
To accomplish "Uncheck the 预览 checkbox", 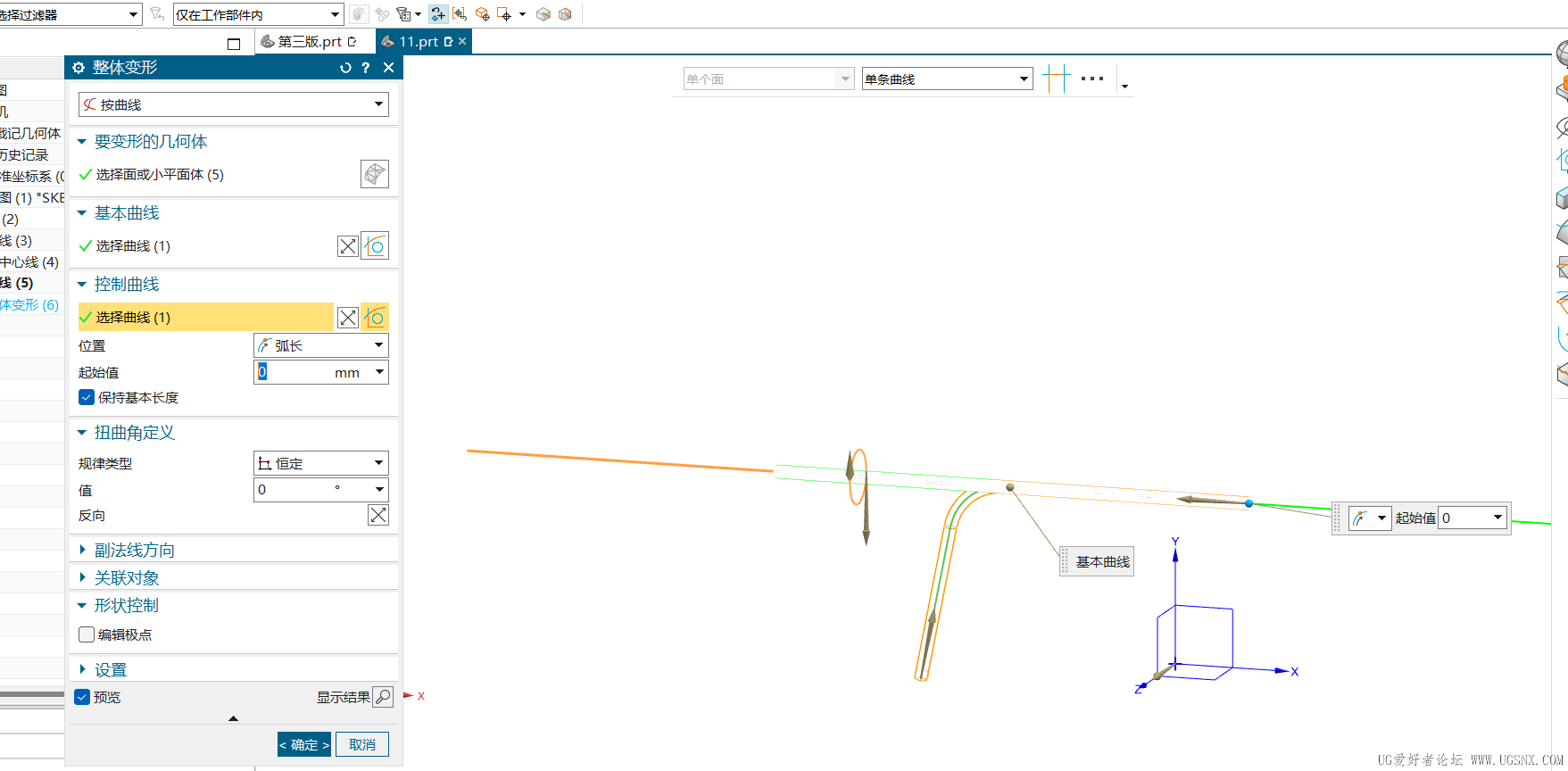I will tap(82, 697).
